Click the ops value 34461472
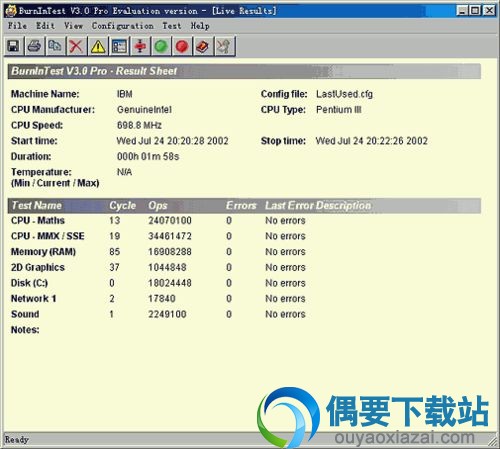 [x=170, y=236]
